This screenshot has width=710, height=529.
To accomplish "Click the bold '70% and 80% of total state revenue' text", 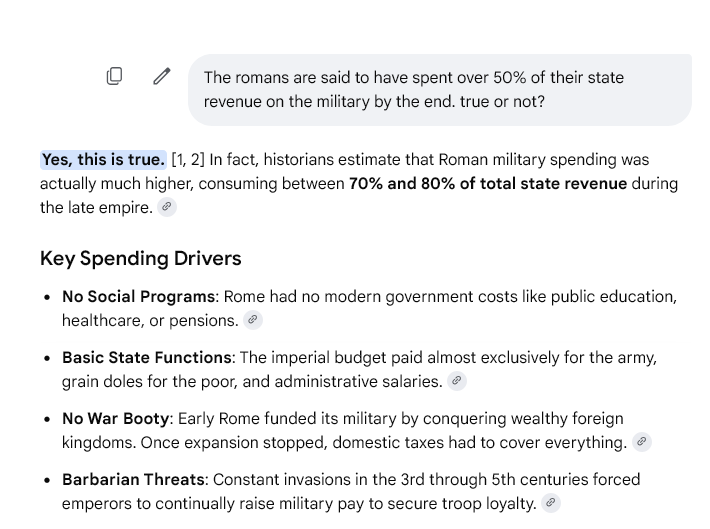I will click(488, 183).
